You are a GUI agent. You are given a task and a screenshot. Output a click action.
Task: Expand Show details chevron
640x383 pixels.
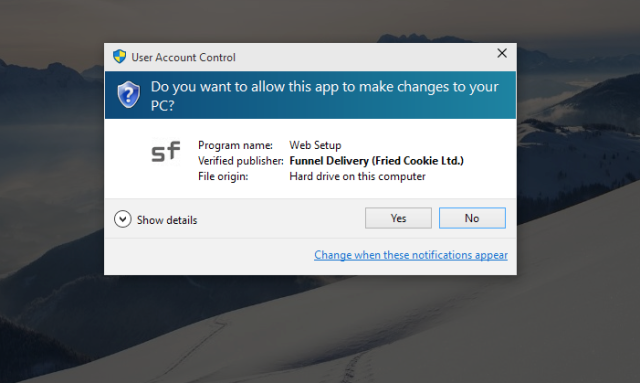[x=122, y=219]
